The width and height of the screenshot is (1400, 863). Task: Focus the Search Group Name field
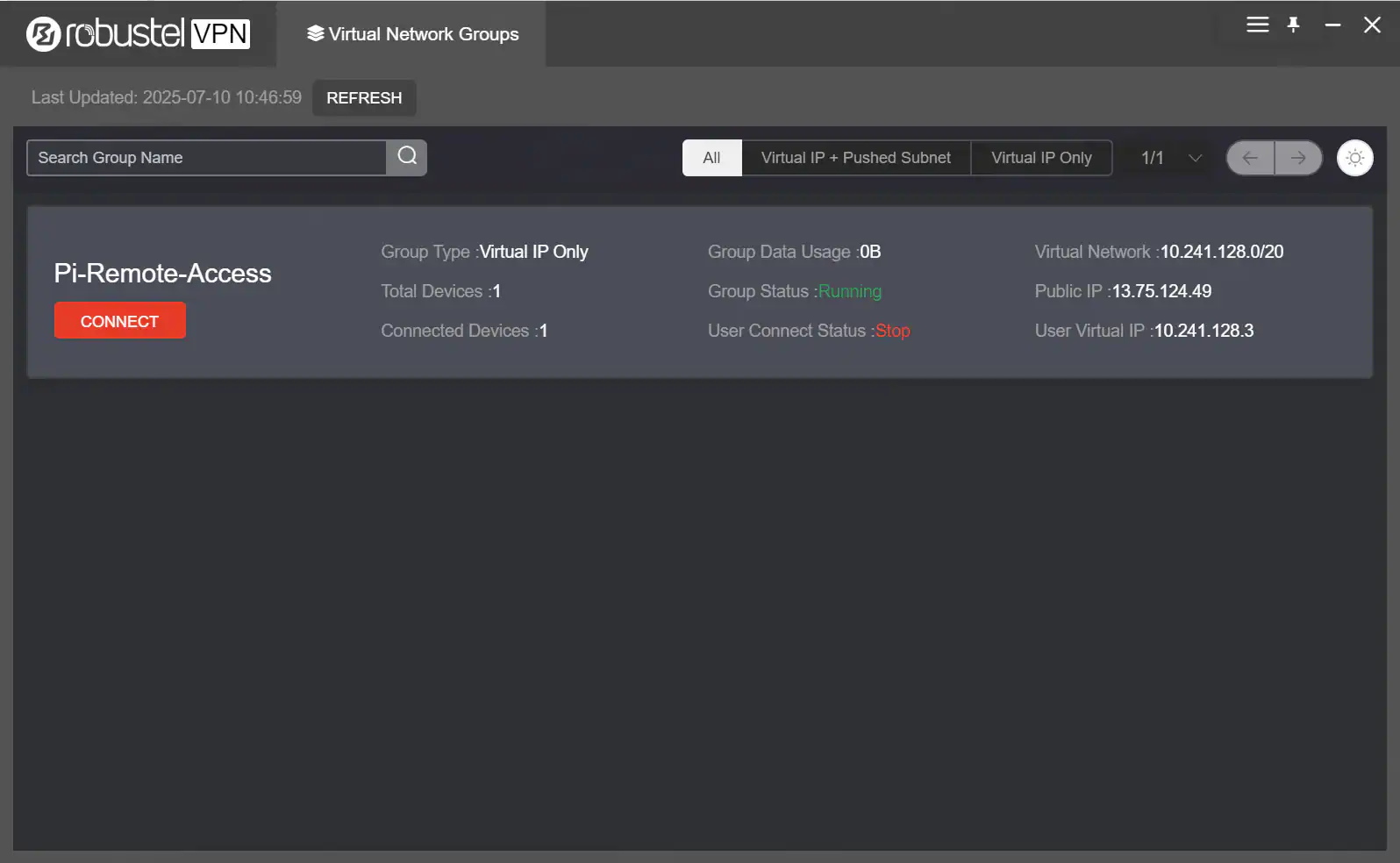(207, 158)
